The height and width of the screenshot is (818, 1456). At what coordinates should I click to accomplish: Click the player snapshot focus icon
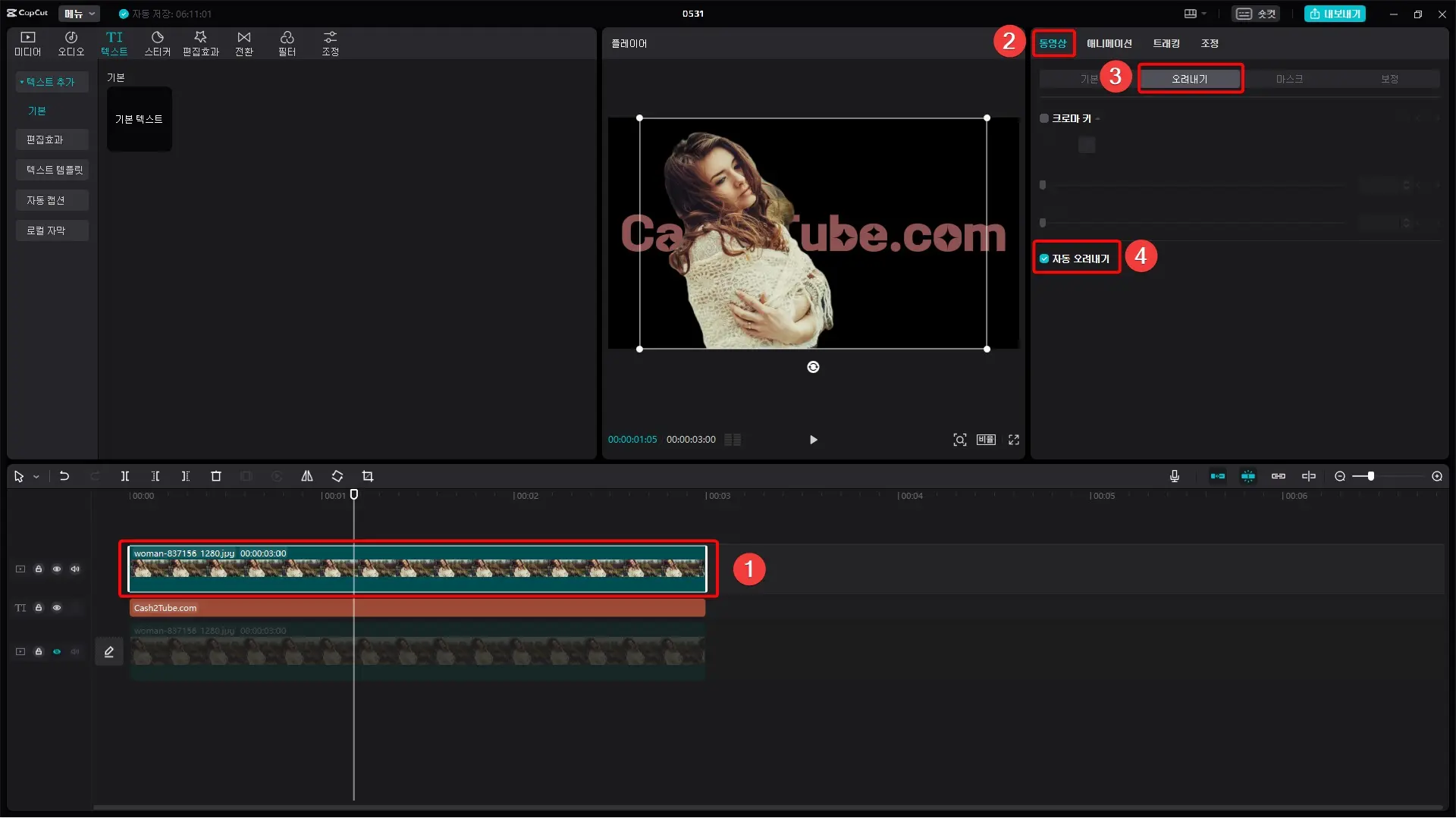[960, 440]
